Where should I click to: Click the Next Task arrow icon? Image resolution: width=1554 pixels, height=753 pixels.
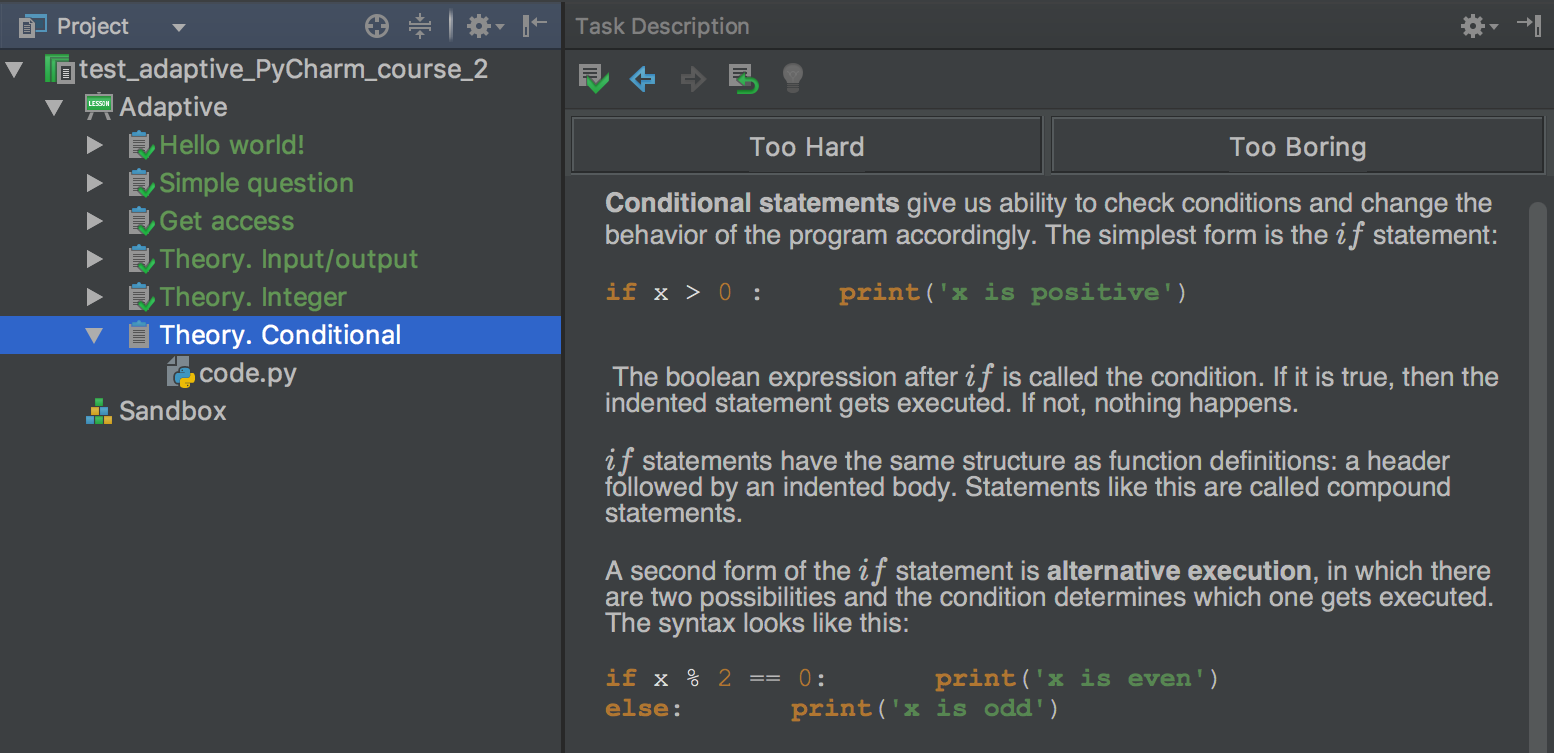[692, 79]
